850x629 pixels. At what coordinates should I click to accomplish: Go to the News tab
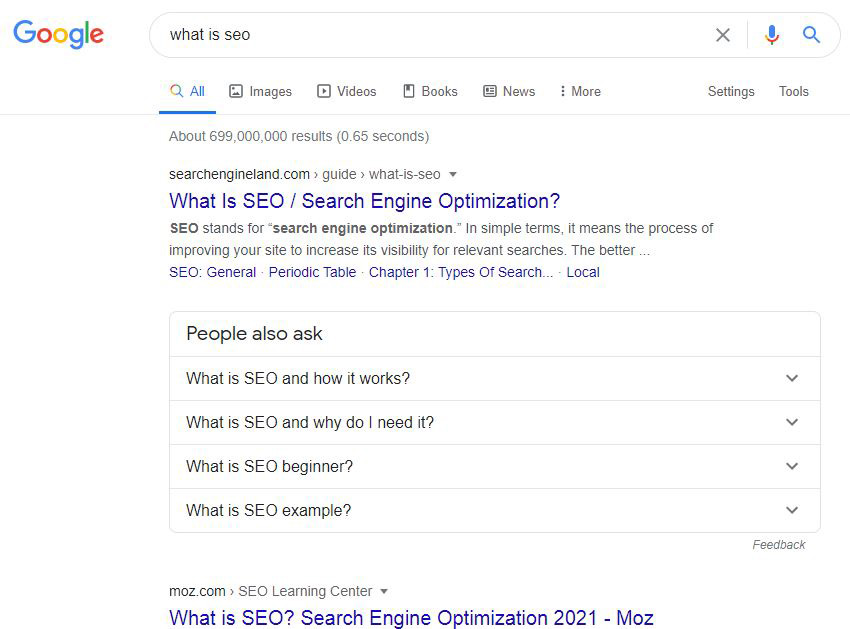[x=509, y=91]
